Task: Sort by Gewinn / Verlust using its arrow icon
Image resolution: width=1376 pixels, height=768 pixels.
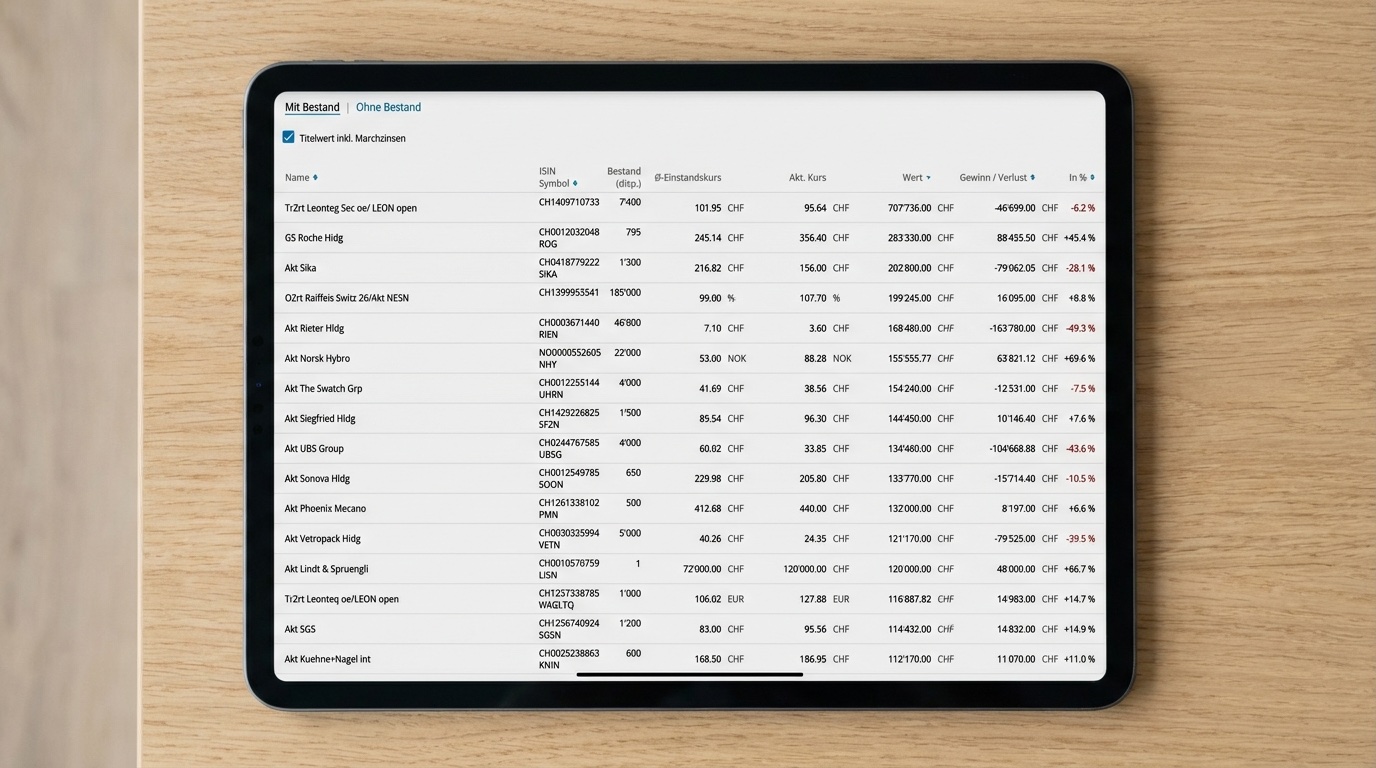Action: click(x=1032, y=178)
